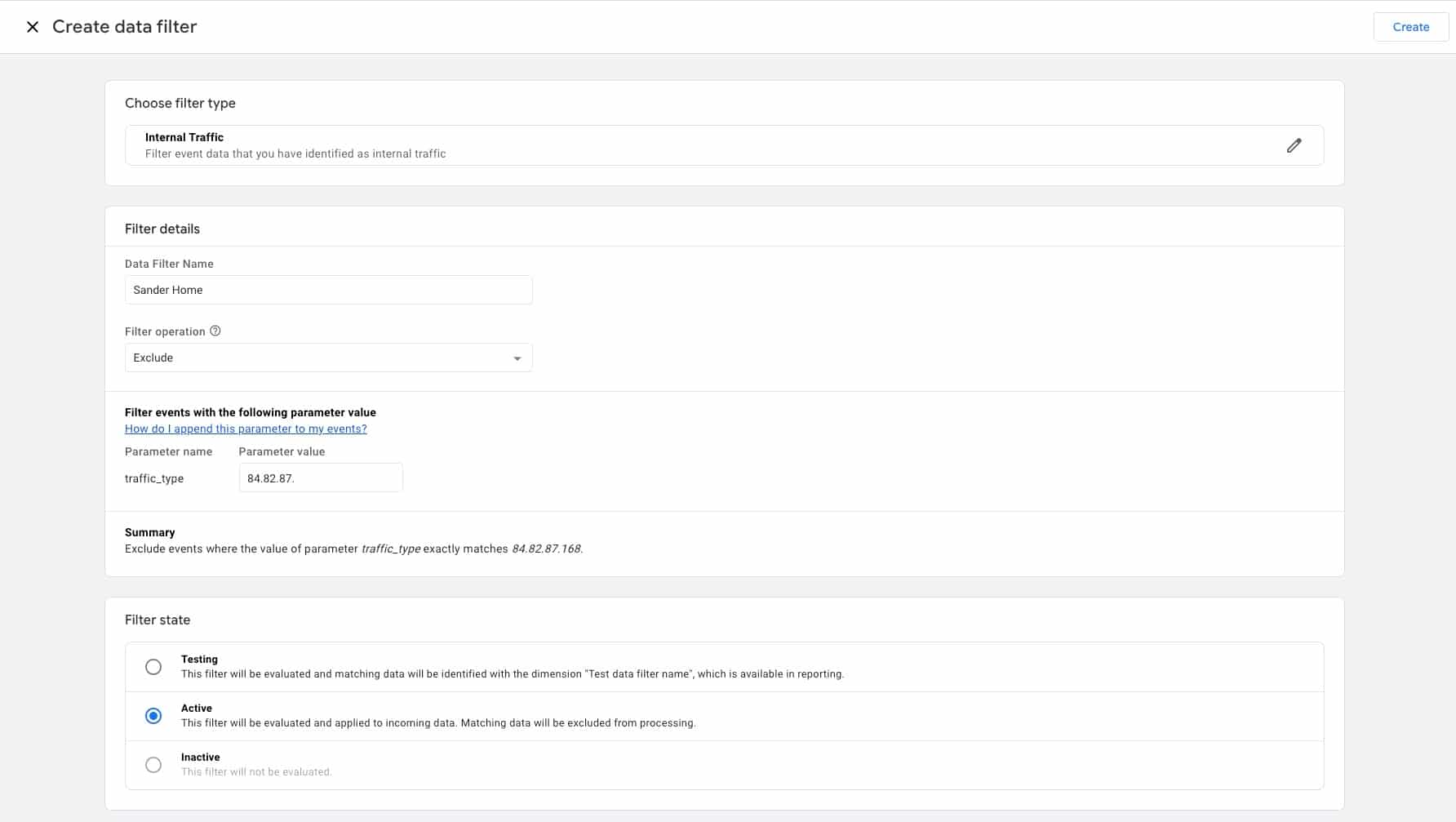Viewport: 1456px width, 822px height.
Task: Click the 'Filter details' heading text
Action: (162, 229)
